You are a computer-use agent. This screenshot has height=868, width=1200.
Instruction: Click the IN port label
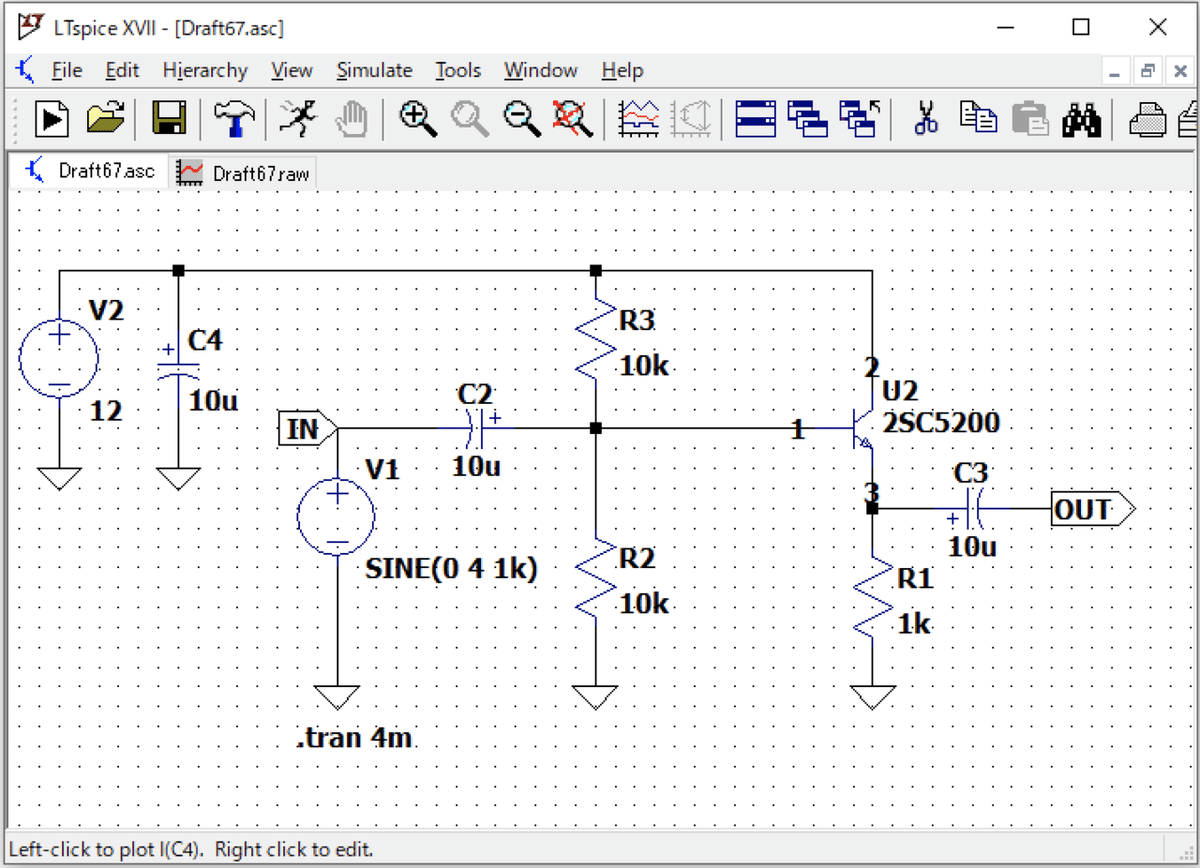click(x=307, y=429)
